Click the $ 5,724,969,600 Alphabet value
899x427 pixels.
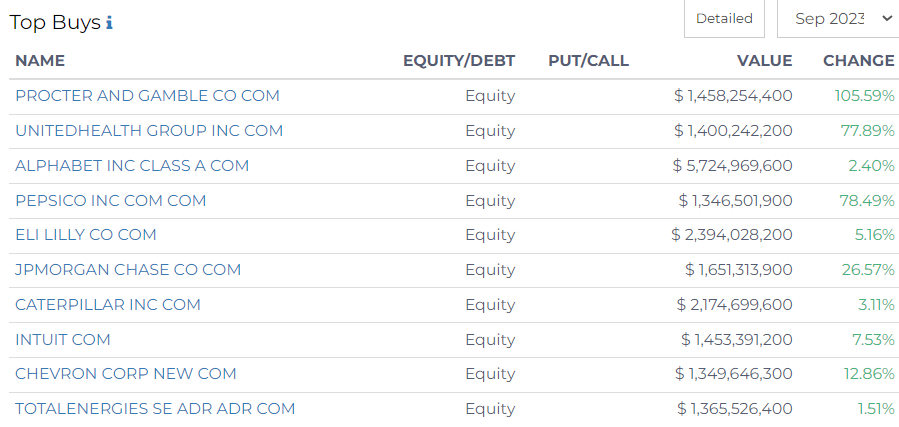732,166
